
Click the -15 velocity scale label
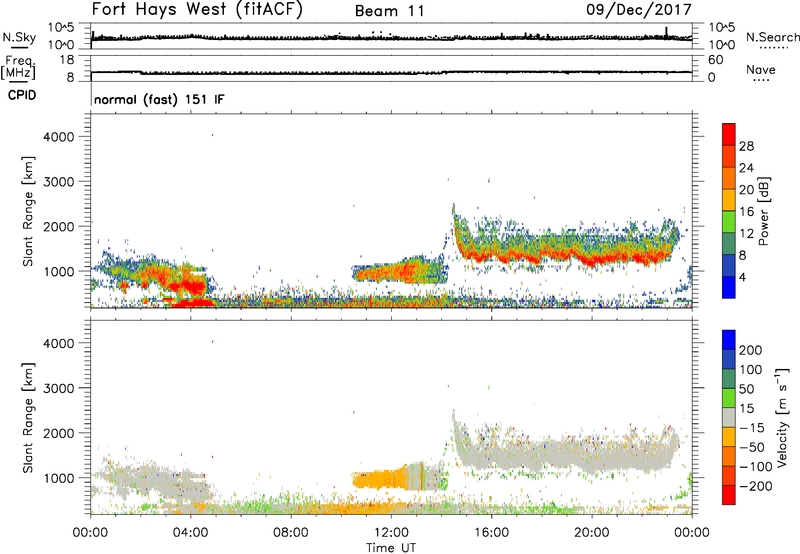(x=752, y=428)
